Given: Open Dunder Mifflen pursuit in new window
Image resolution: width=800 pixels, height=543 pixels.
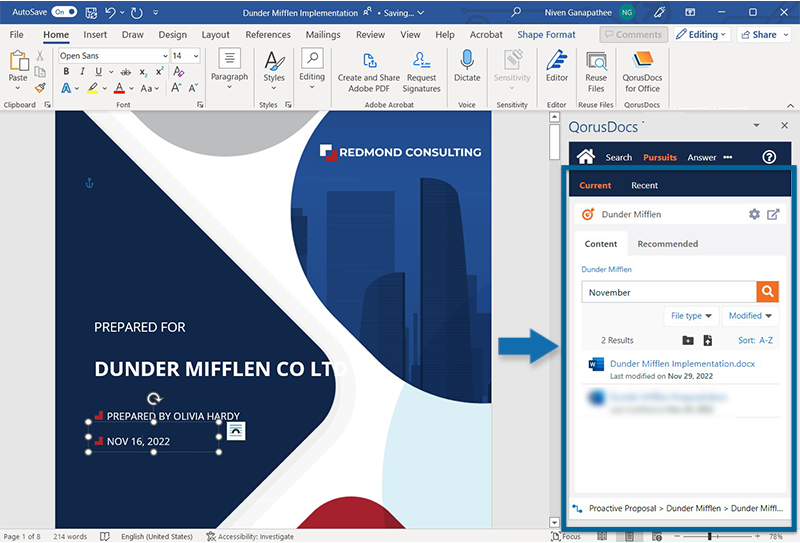Looking at the screenshot, I should click(773, 214).
